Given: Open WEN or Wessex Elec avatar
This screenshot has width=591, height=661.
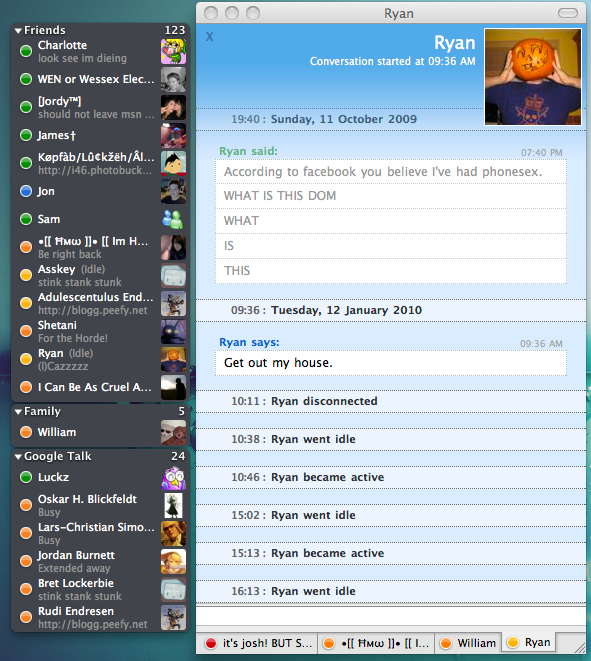Looking at the screenshot, I should pos(173,79).
